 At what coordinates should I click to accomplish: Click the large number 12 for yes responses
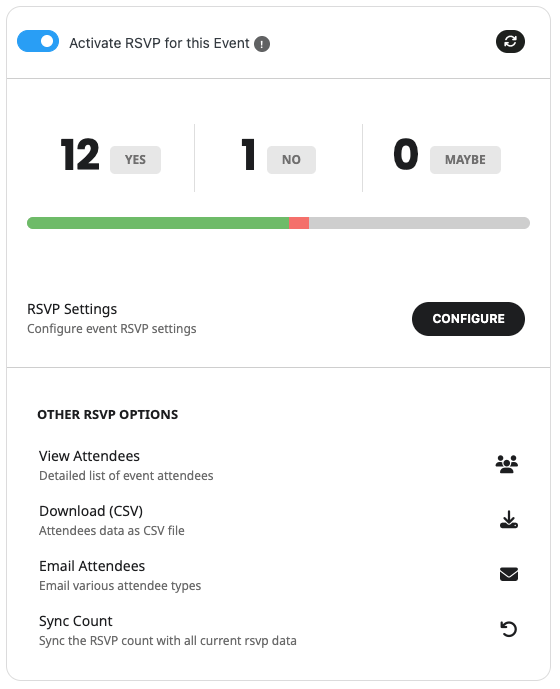click(x=80, y=154)
